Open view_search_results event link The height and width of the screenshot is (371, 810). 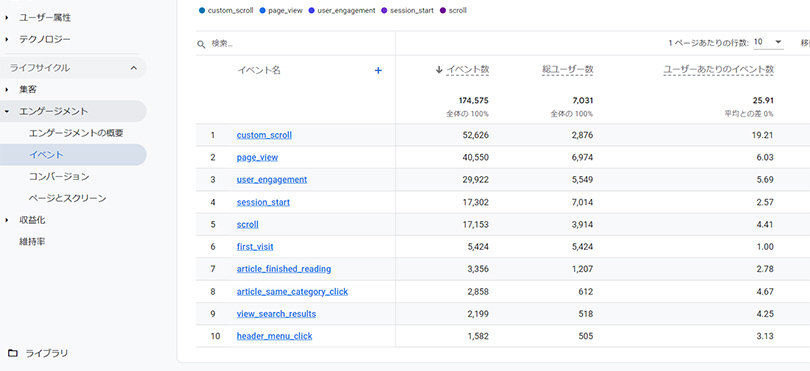[x=276, y=314]
